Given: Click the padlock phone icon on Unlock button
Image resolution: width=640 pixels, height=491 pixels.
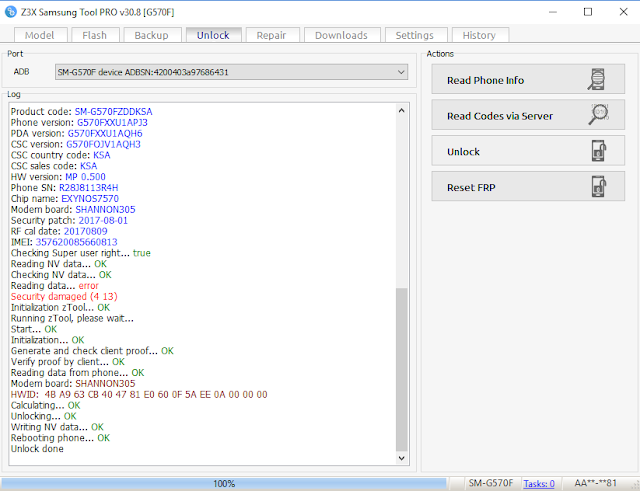Looking at the screenshot, I should pyautogui.click(x=599, y=151).
